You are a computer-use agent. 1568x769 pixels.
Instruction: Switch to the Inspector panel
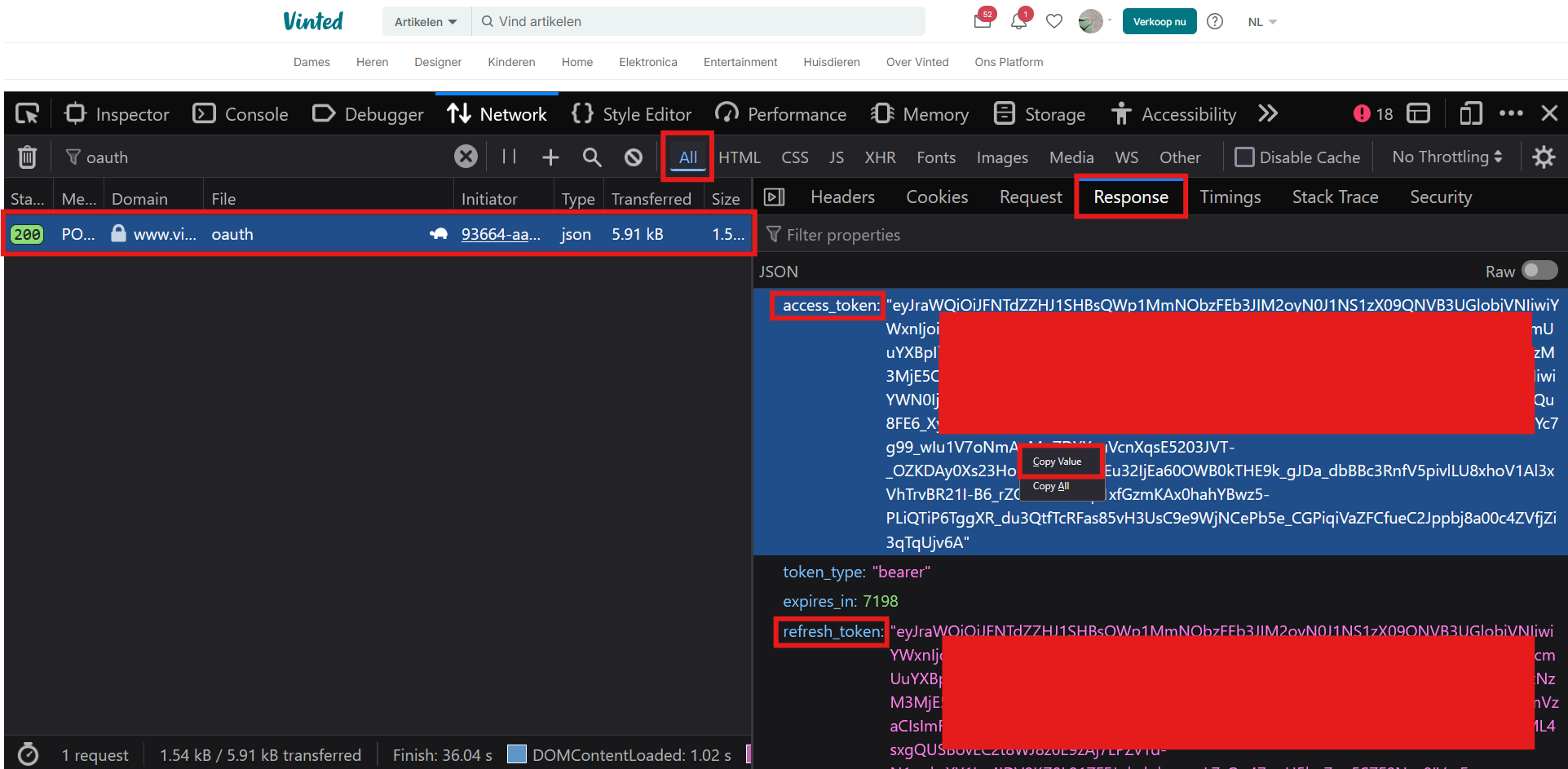117,114
